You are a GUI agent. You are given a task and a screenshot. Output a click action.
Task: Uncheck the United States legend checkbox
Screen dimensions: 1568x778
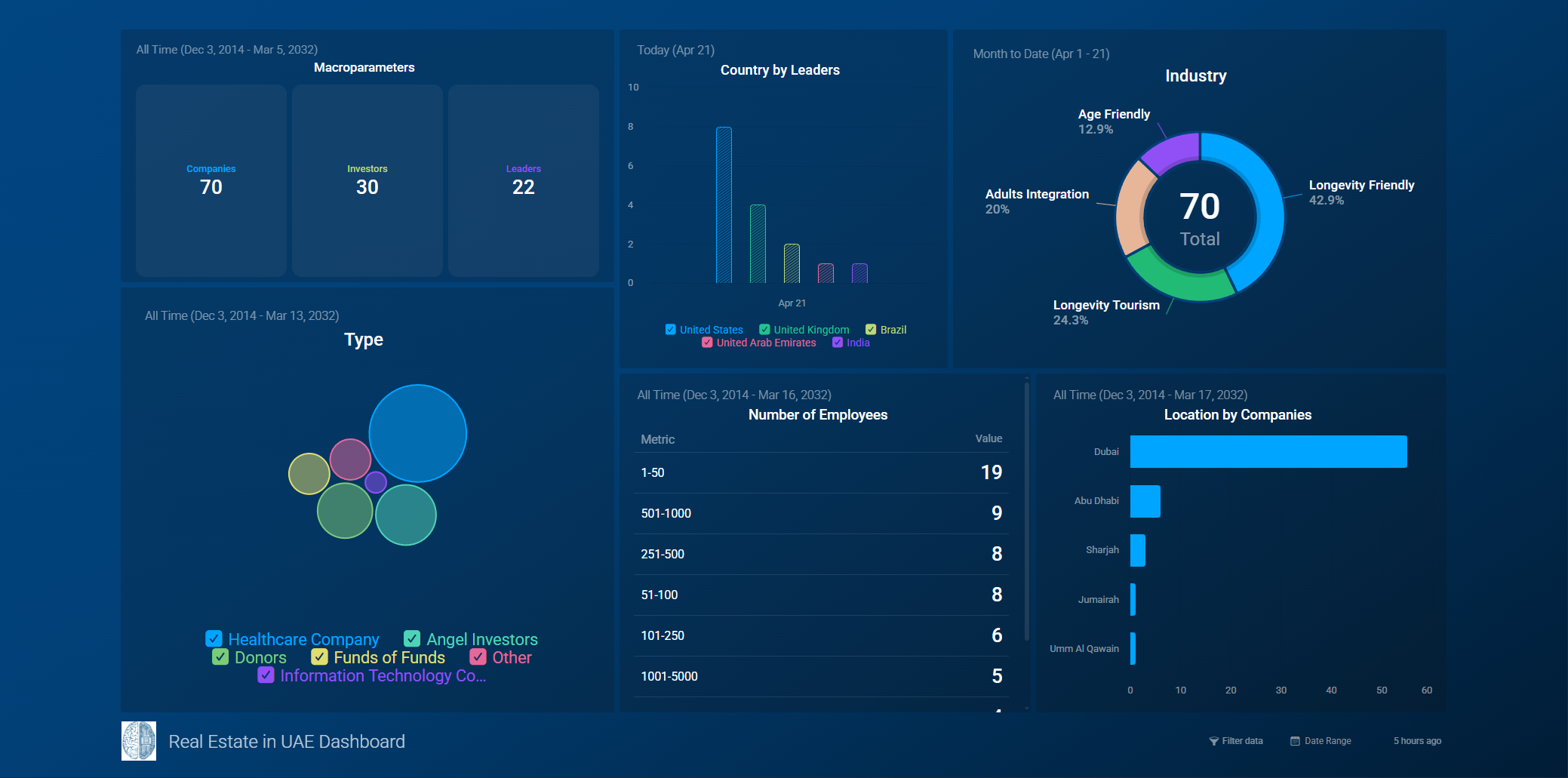670,330
